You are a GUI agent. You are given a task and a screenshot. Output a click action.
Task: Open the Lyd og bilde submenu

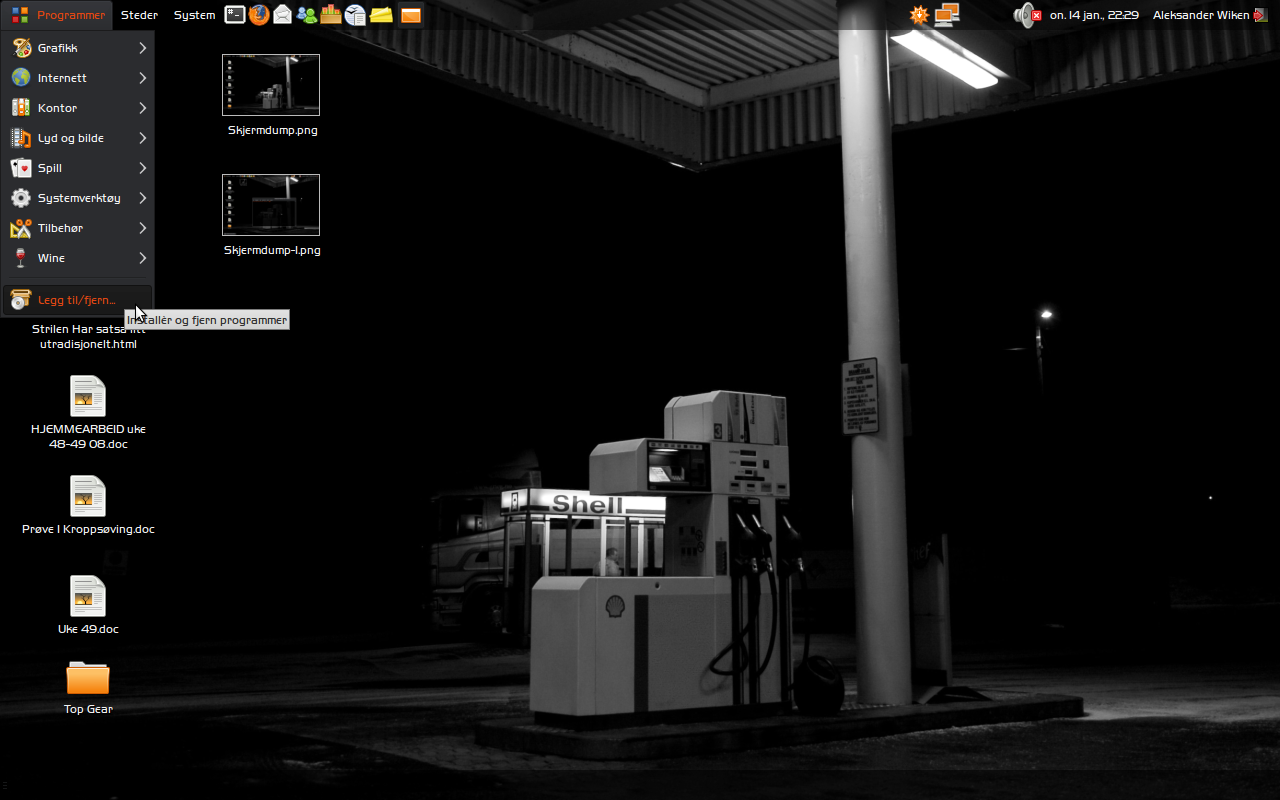78,138
